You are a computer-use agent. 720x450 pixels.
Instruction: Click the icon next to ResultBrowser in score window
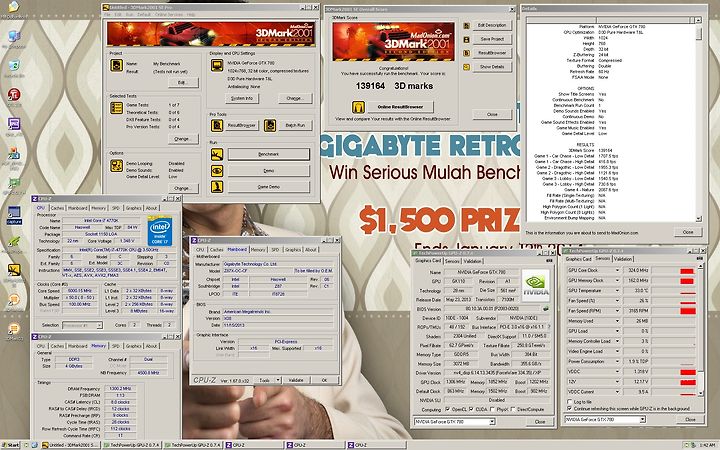[x=467, y=53]
